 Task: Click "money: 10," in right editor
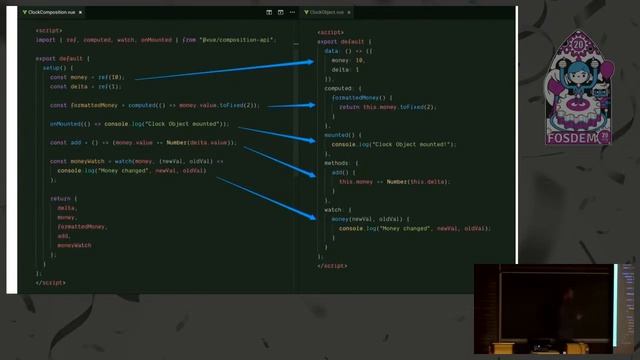(348, 60)
